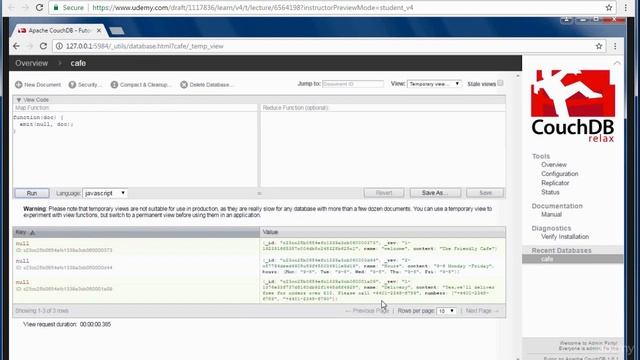Click the splitter handle between code and results
The width and height of the screenshot is (640, 360).
pos(259,193)
